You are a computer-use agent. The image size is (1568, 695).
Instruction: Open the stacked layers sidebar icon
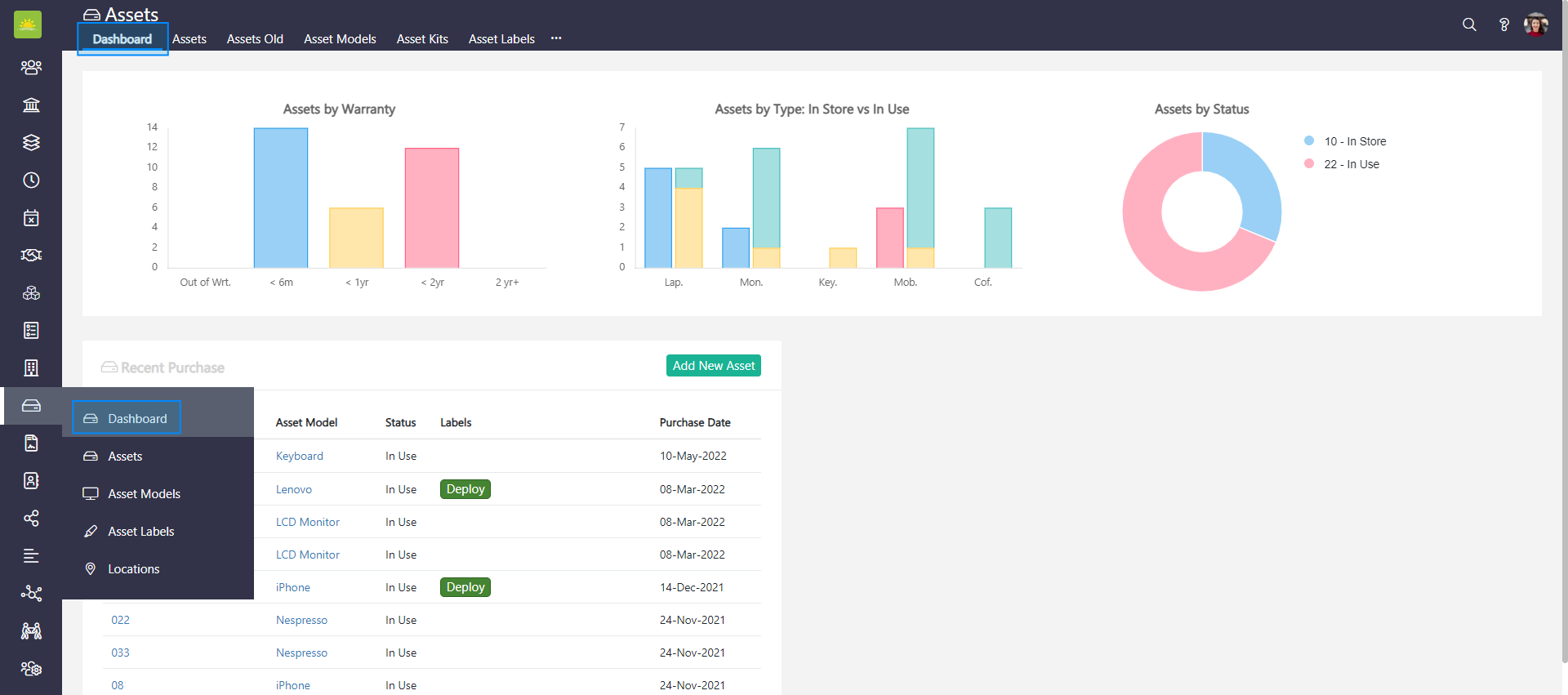pos(31,142)
